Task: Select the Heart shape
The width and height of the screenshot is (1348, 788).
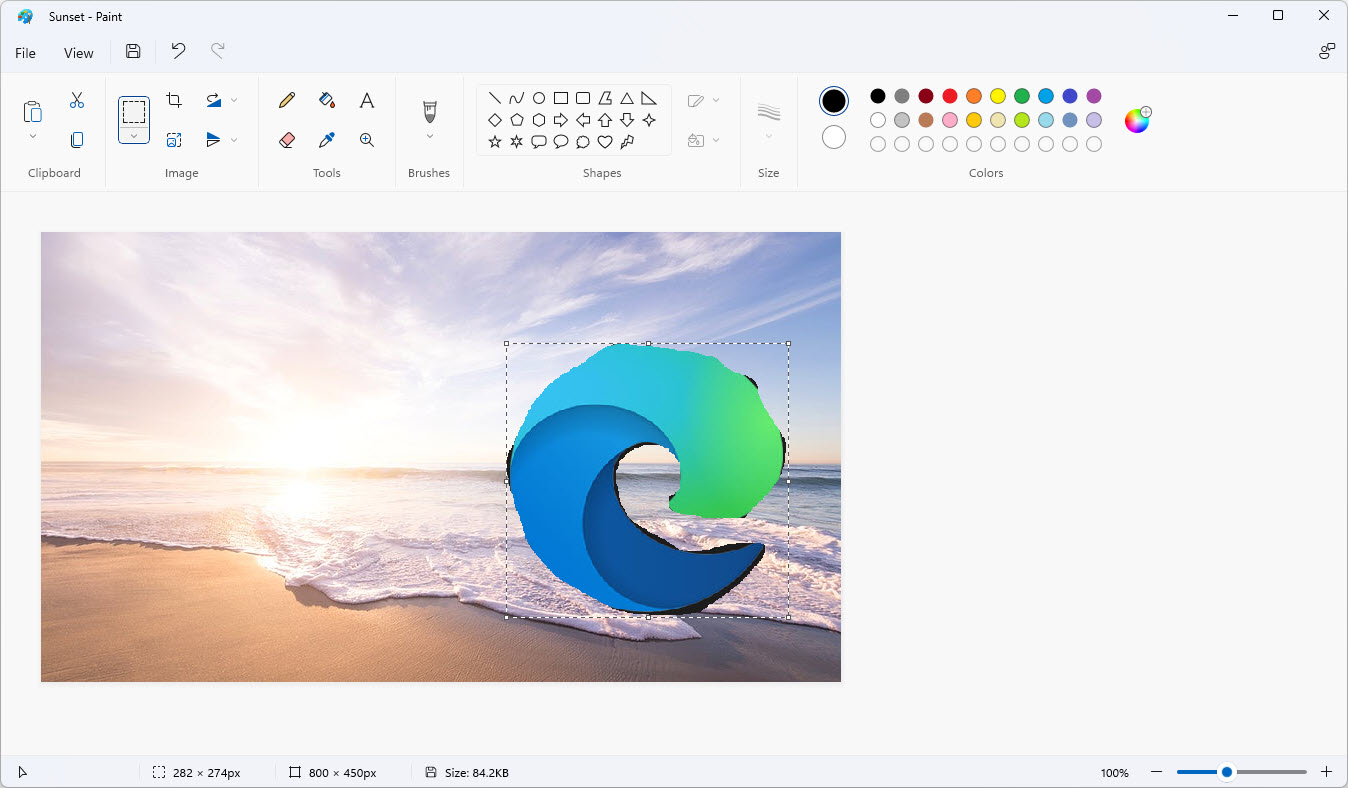Action: 605,142
